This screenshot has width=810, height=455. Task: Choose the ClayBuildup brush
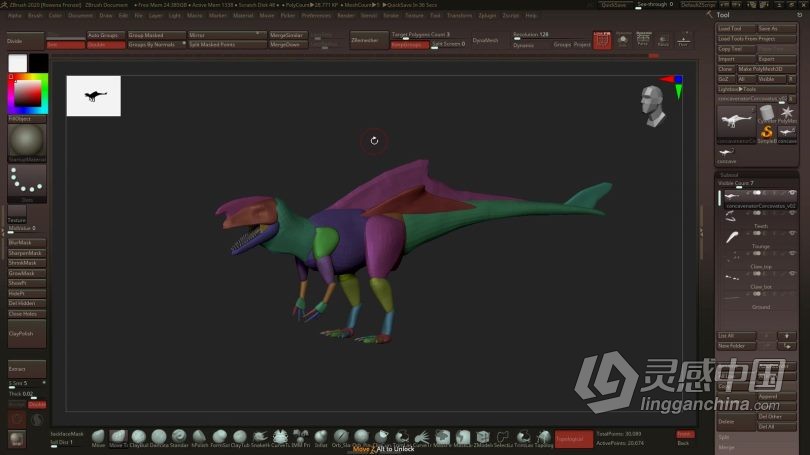pyautogui.click(x=138, y=437)
